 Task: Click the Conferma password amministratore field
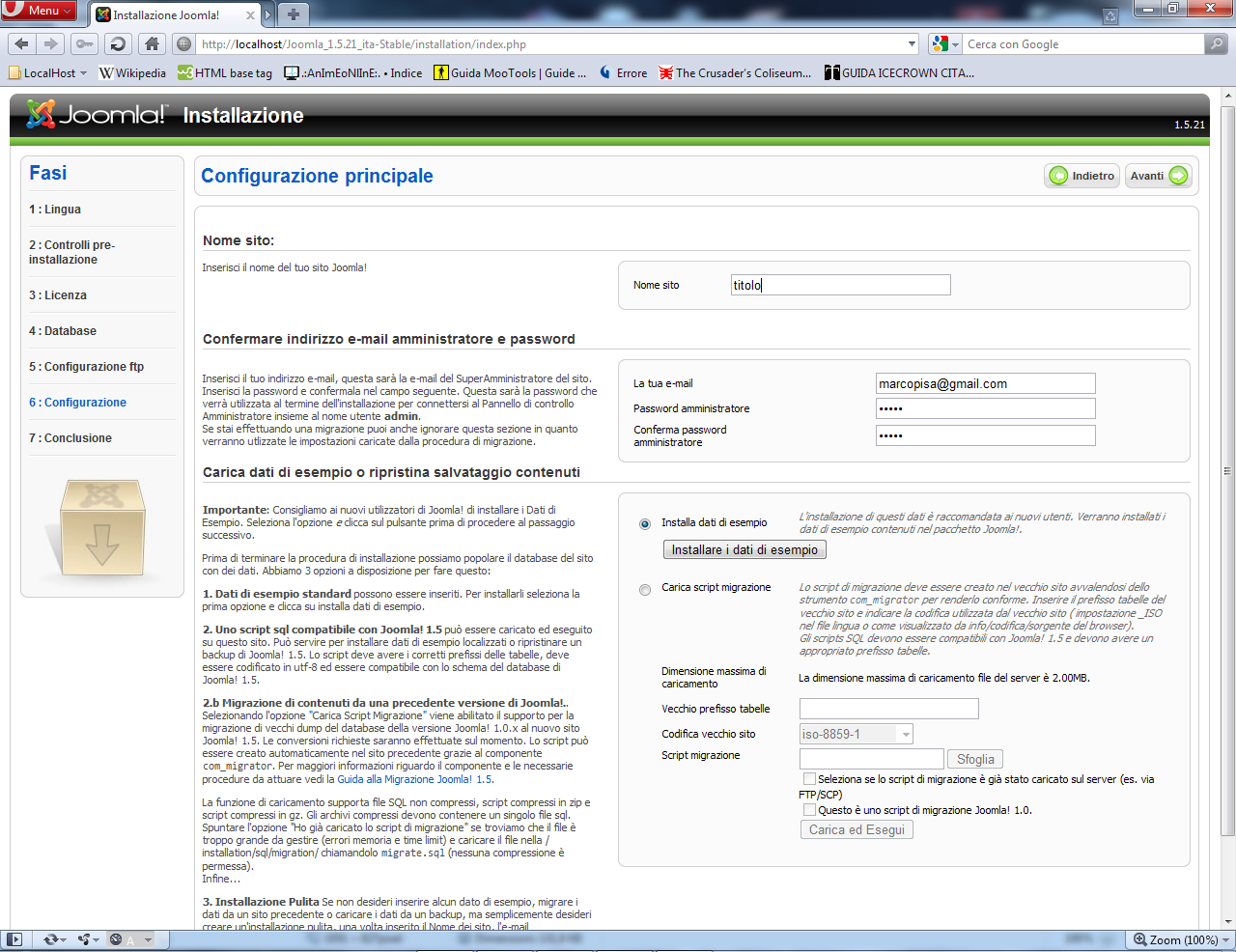[x=986, y=435]
